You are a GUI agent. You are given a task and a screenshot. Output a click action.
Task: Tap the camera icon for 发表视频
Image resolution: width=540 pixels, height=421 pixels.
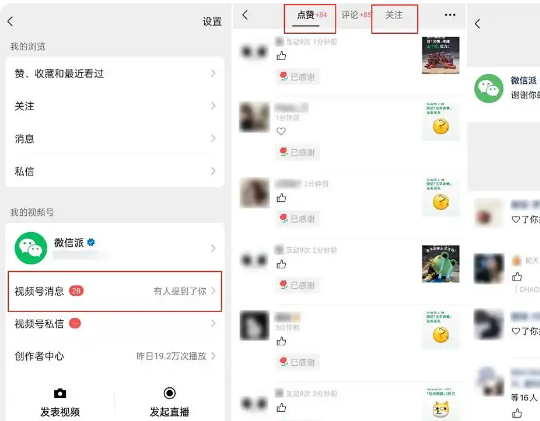(x=60, y=393)
